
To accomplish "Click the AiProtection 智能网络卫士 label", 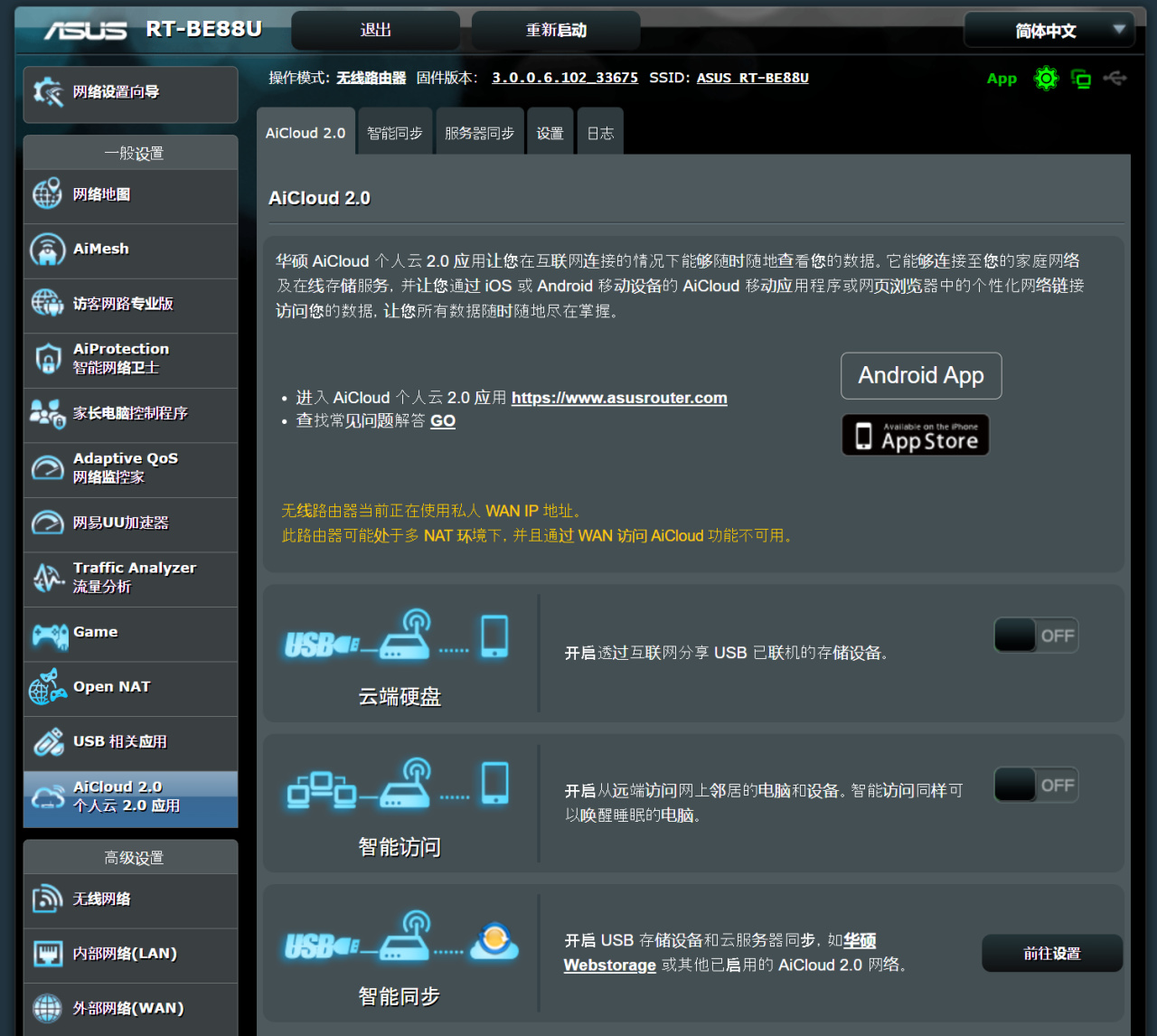I will [x=121, y=358].
